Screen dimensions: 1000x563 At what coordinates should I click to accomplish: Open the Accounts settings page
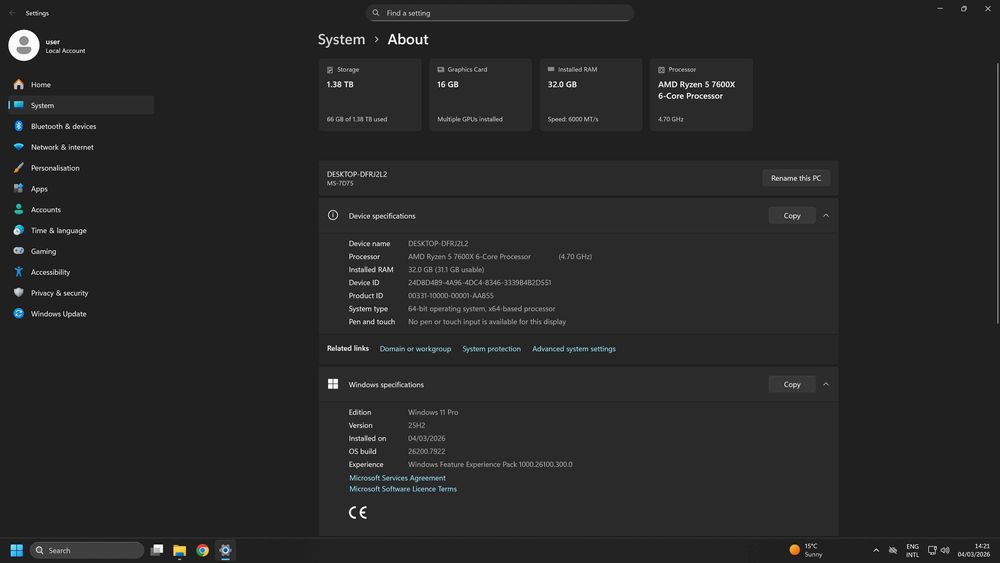(x=46, y=210)
